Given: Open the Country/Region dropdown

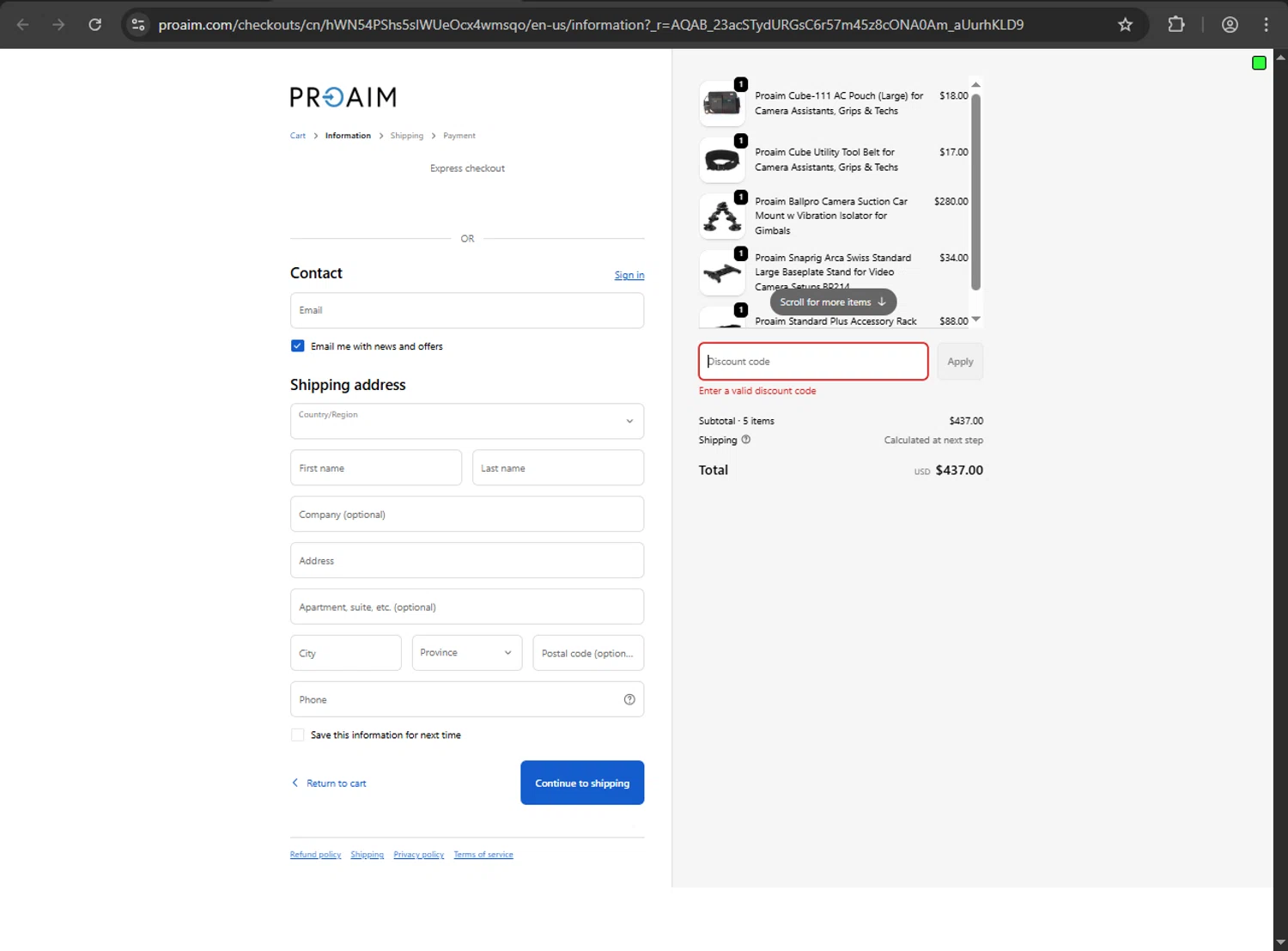Looking at the screenshot, I should click(x=467, y=421).
